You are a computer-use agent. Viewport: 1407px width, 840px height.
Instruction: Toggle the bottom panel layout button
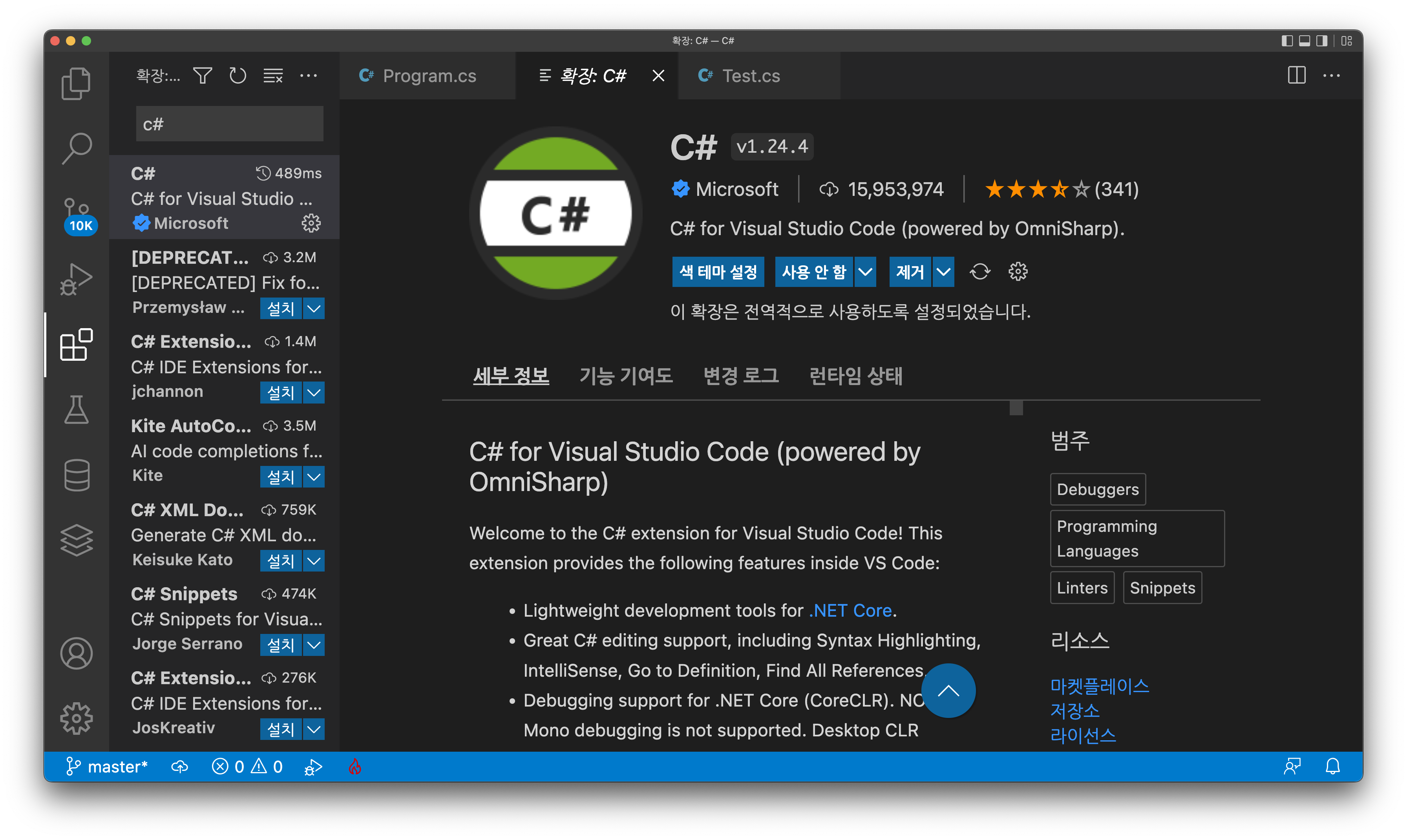point(1305,41)
